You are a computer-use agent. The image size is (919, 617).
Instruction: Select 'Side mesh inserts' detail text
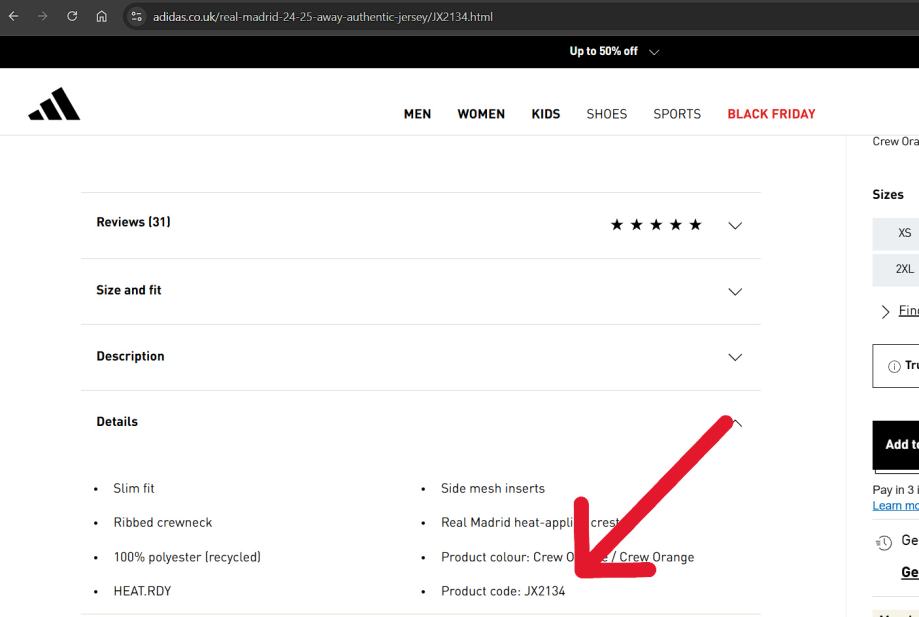pos(493,489)
